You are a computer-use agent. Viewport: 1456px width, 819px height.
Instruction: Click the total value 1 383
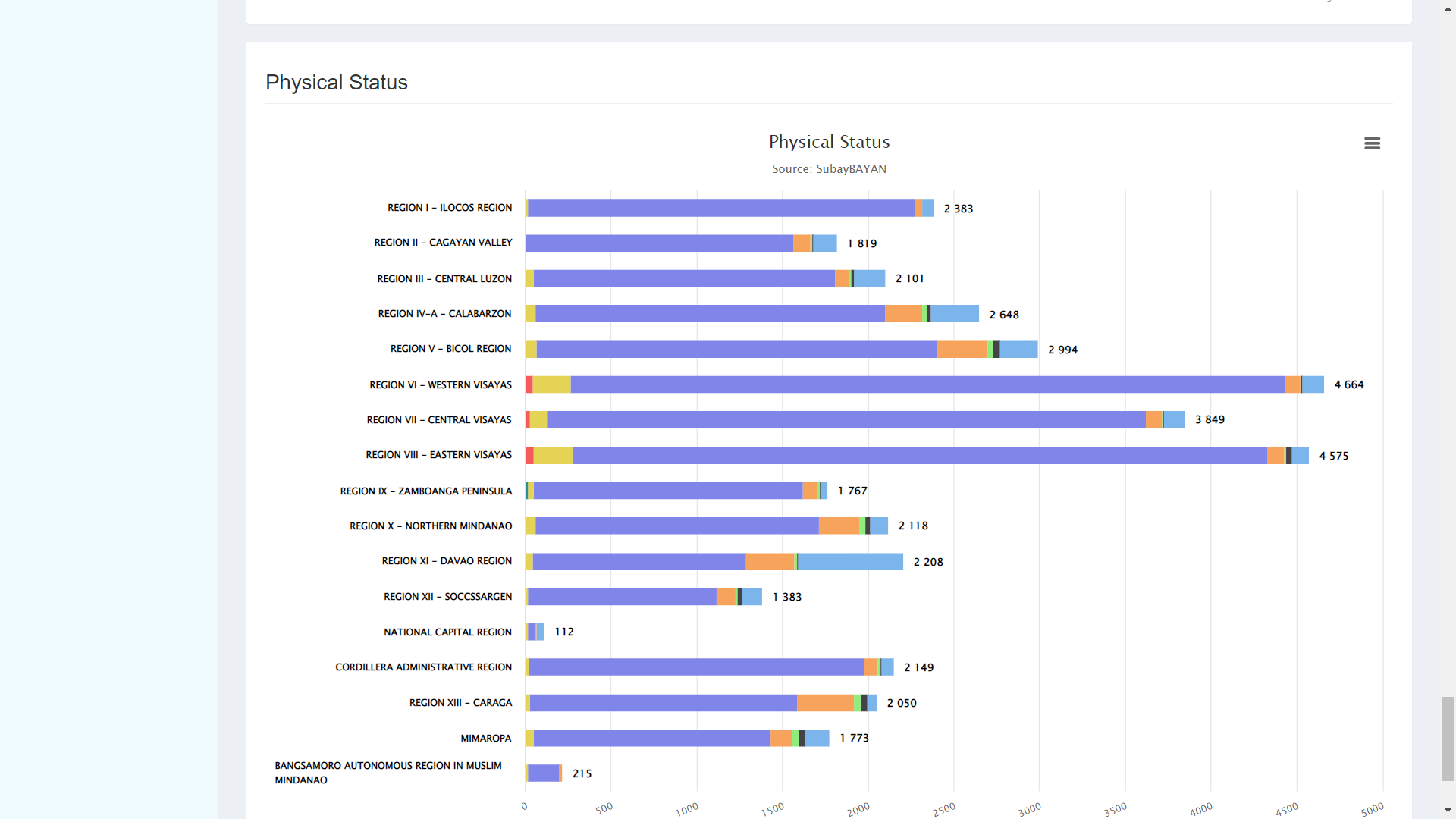pyautogui.click(x=787, y=598)
